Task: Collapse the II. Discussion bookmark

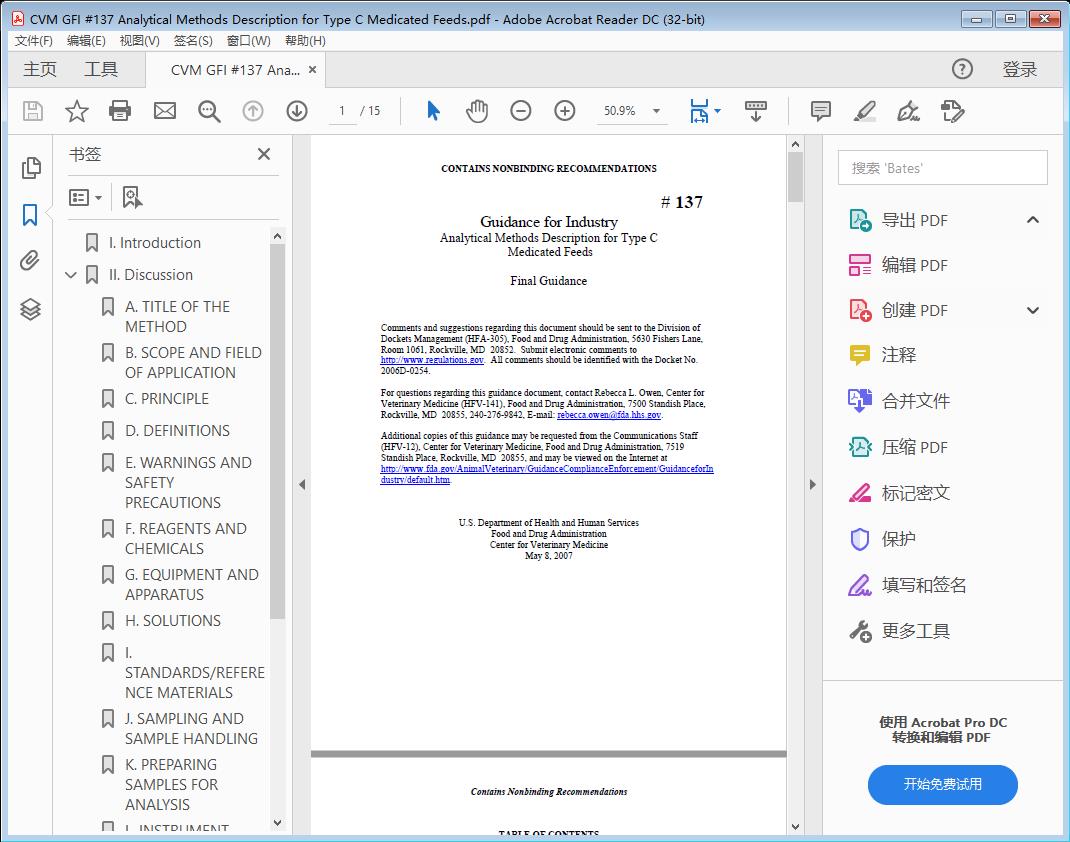Action: tap(70, 274)
